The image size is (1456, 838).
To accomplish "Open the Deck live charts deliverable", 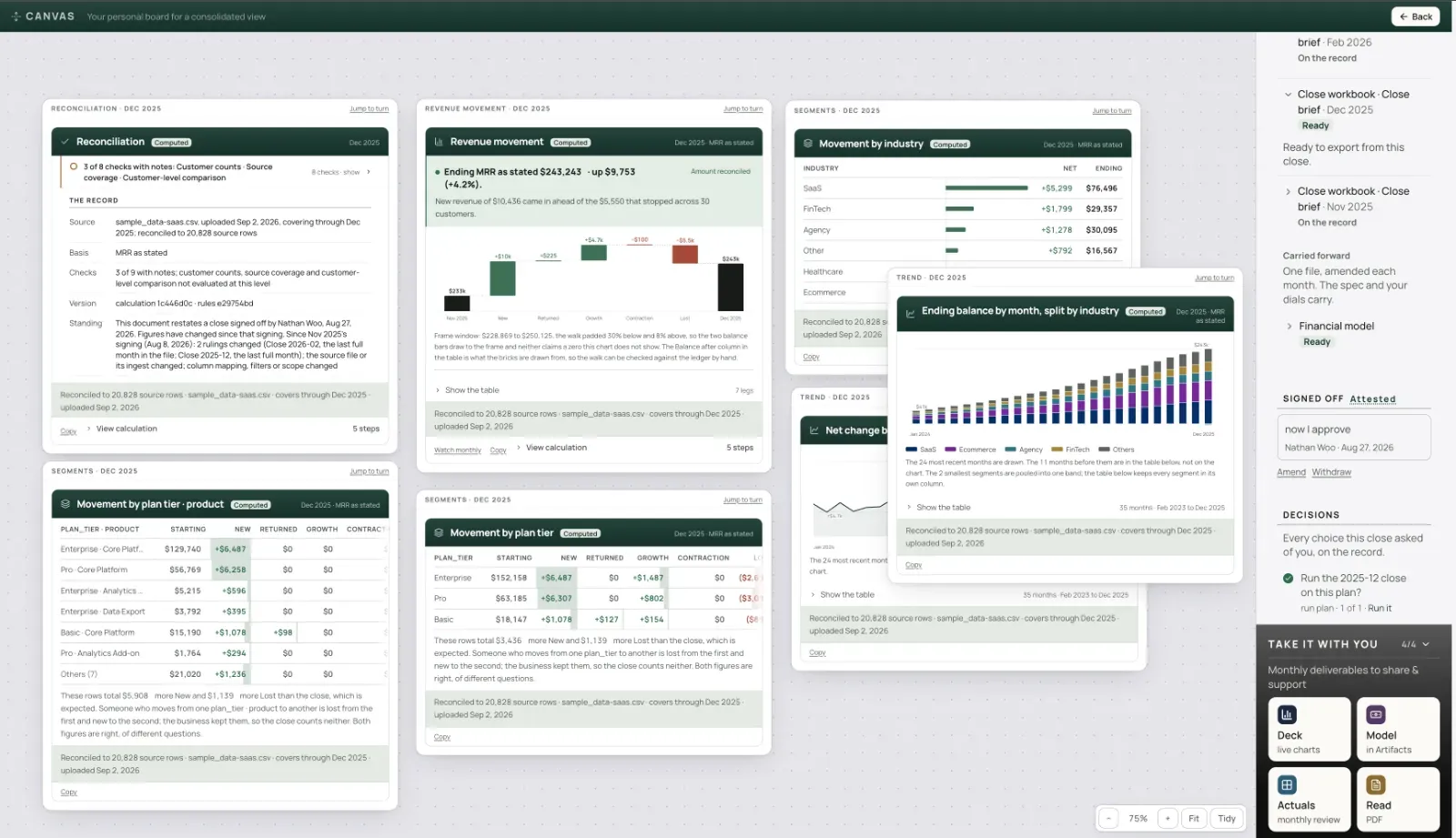I will pyautogui.click(x=1309, y=729).
